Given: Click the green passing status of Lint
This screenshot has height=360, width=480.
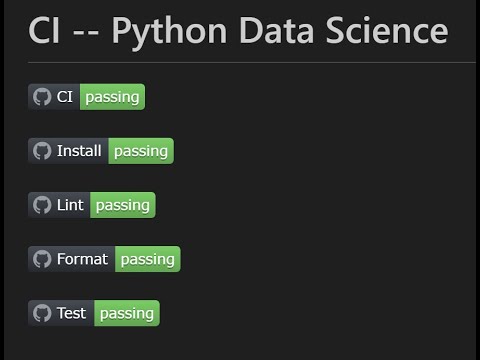Looking at the screenshot, I should 123,205.
